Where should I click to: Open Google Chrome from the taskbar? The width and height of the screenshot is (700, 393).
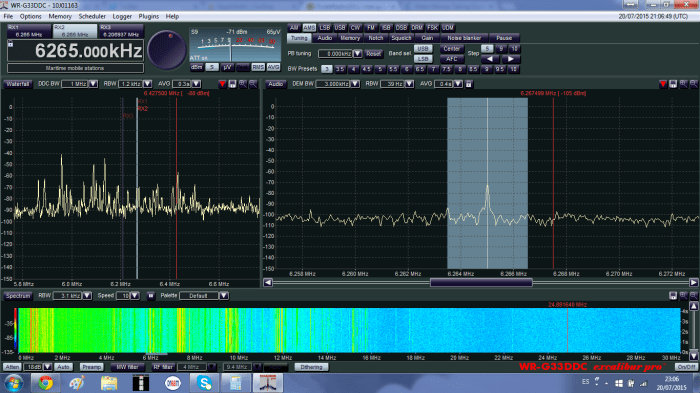click(45, 383)
